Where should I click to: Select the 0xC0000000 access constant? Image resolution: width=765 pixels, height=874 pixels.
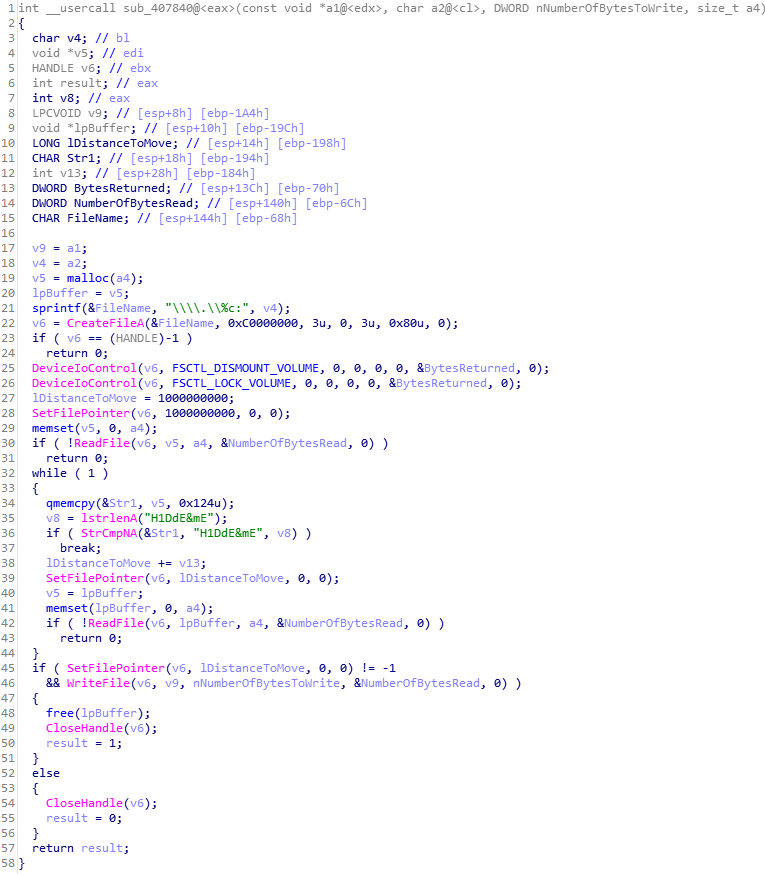(x=263, y=323)
